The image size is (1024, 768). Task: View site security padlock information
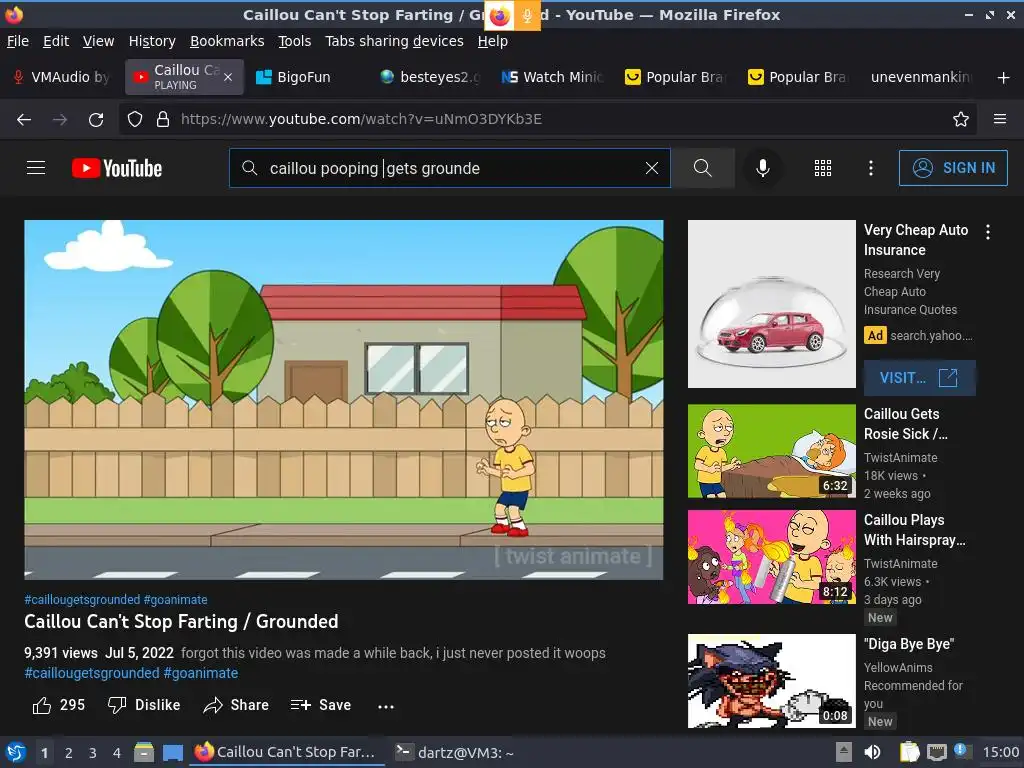163,120
